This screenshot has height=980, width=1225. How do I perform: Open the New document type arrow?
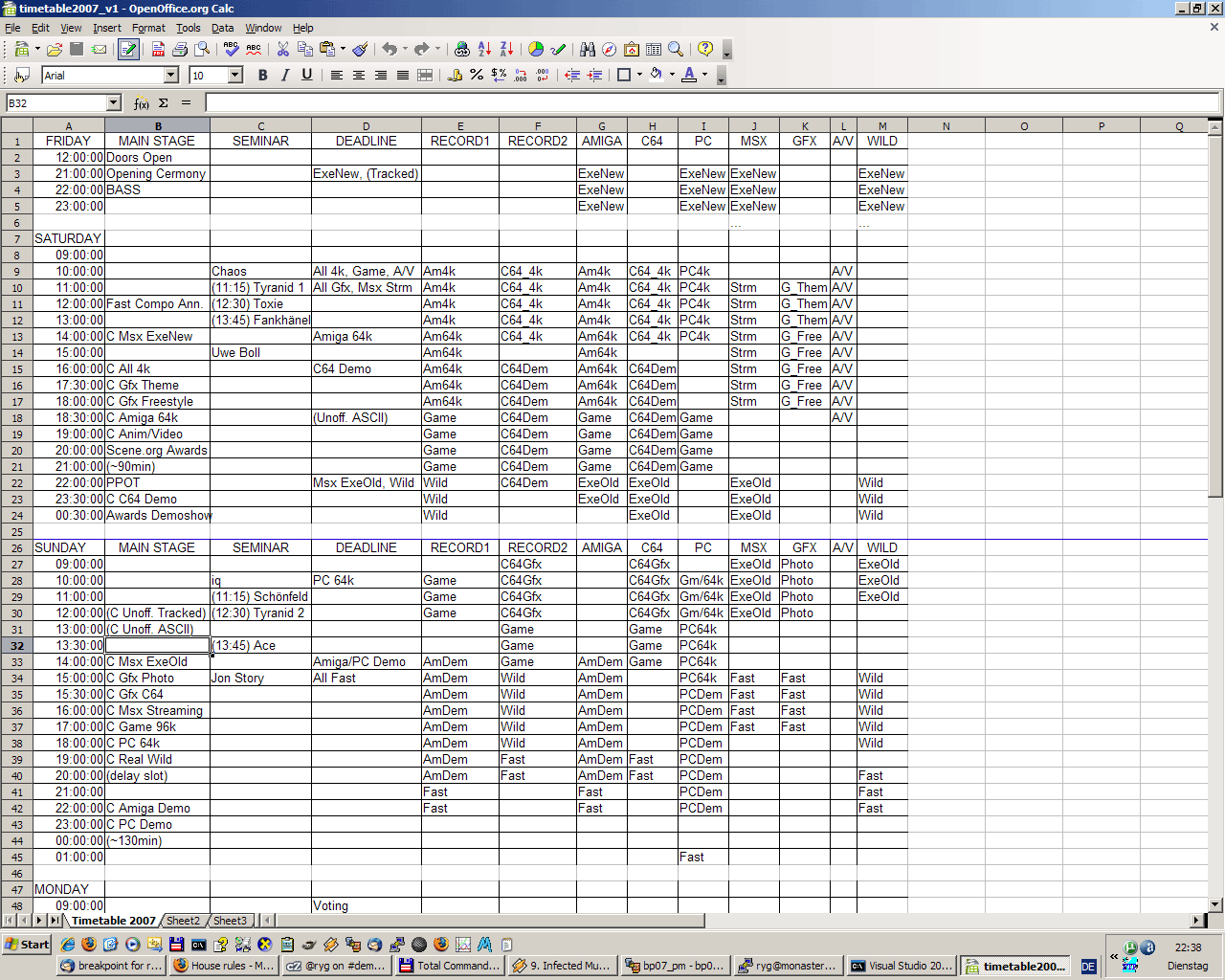pyautogui.click(x=36, y=49)
